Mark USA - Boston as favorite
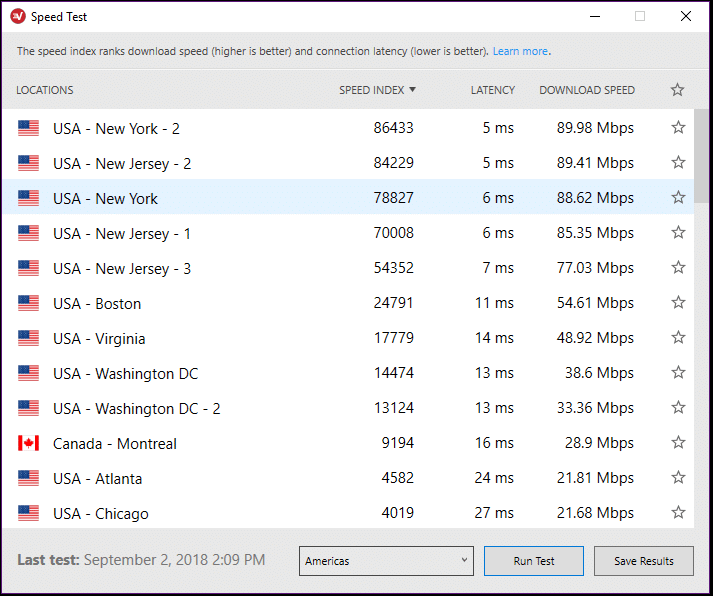This screenshot has width=713, height=596. coord(678,302)
